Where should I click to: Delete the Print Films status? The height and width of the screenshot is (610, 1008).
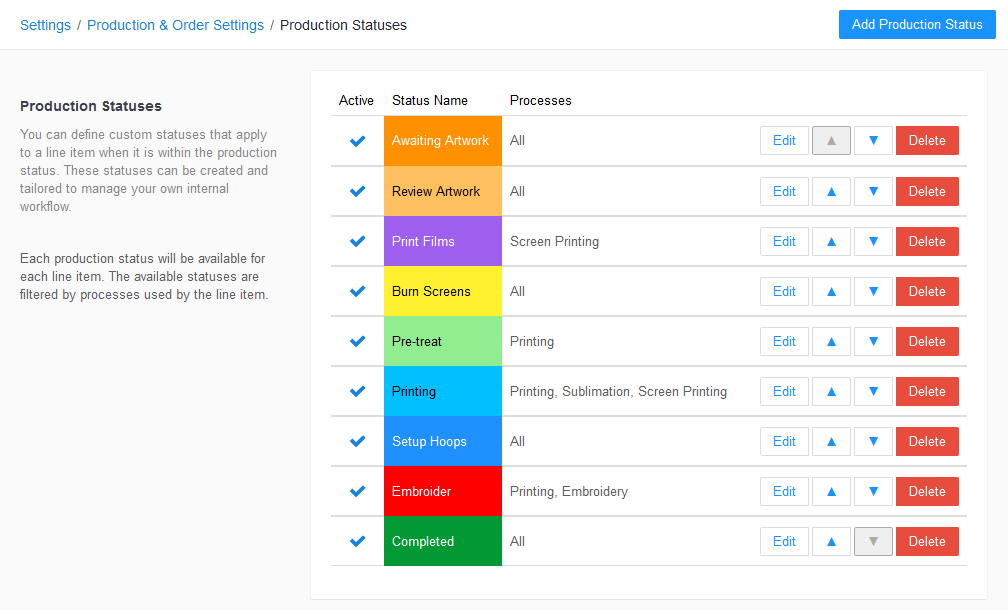927,241
